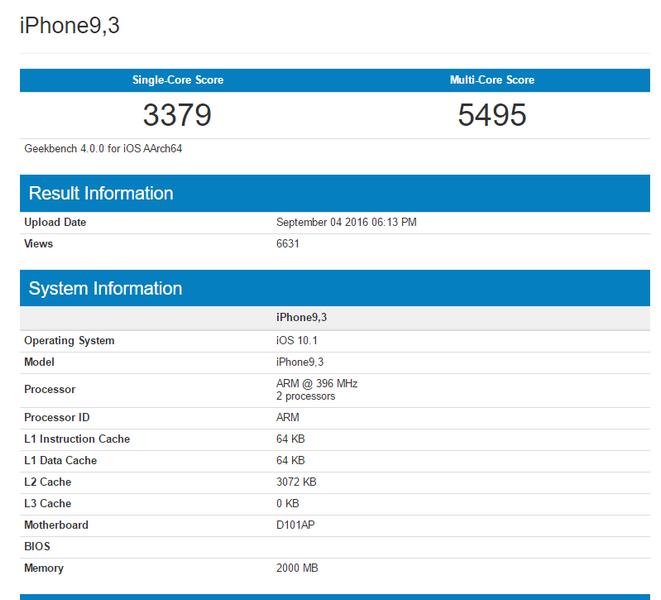
Task: Click the Views label
Action: [38, 244]
